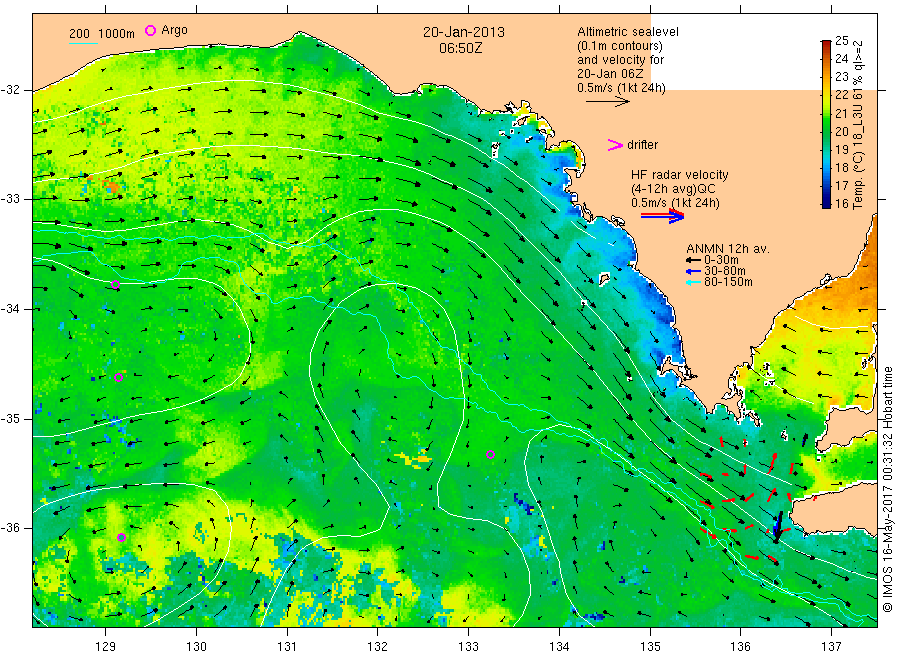Click the '0-30m' depth label
The image size is (900, 660).
(x=721, y=260)
